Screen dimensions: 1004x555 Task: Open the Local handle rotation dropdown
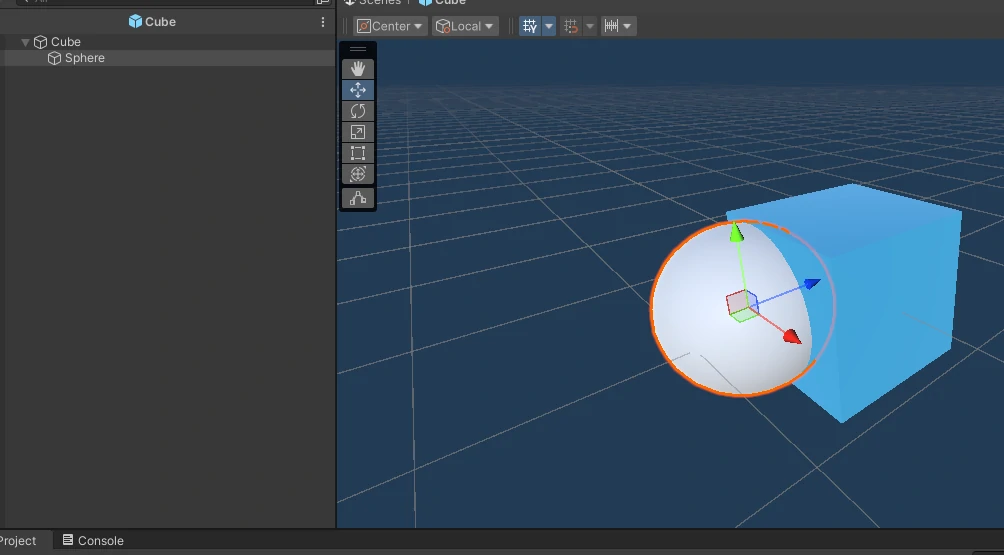click(466, 26)
